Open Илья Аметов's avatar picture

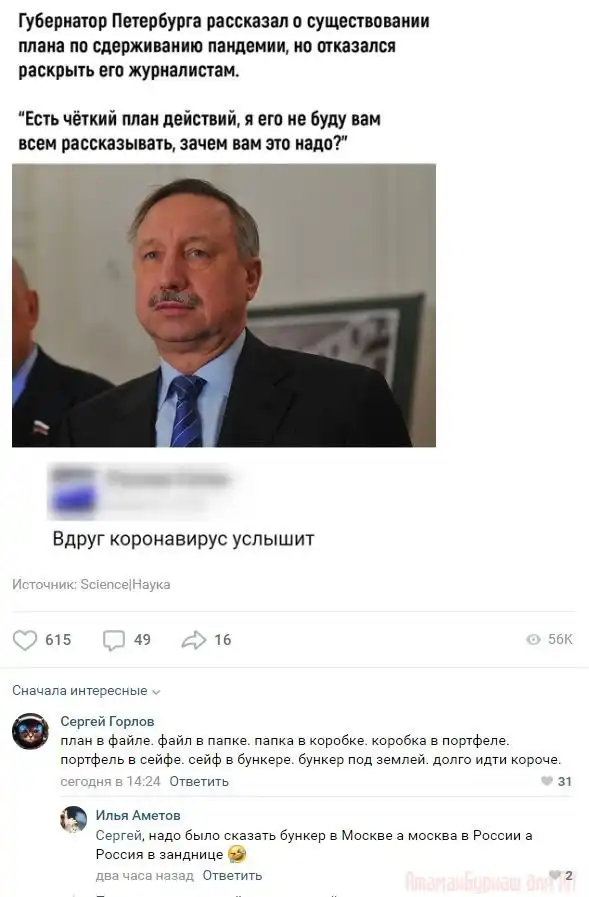click(x=73, y=819)
